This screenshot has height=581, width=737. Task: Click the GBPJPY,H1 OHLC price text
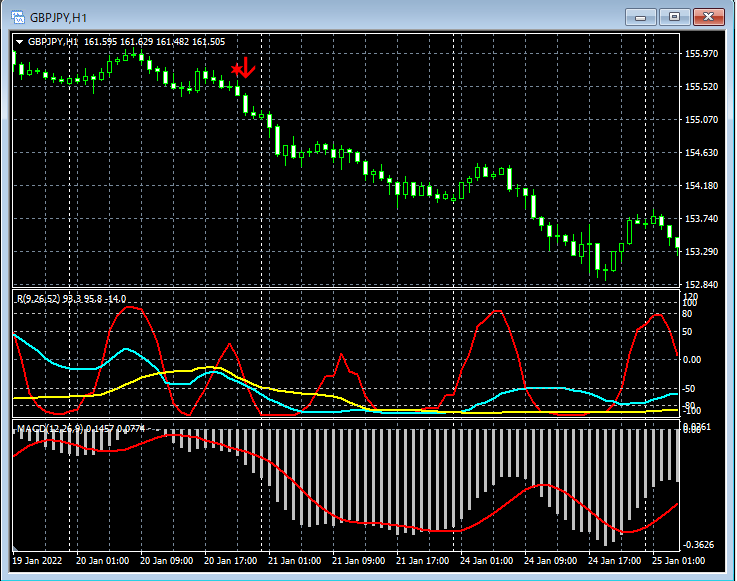154,42
